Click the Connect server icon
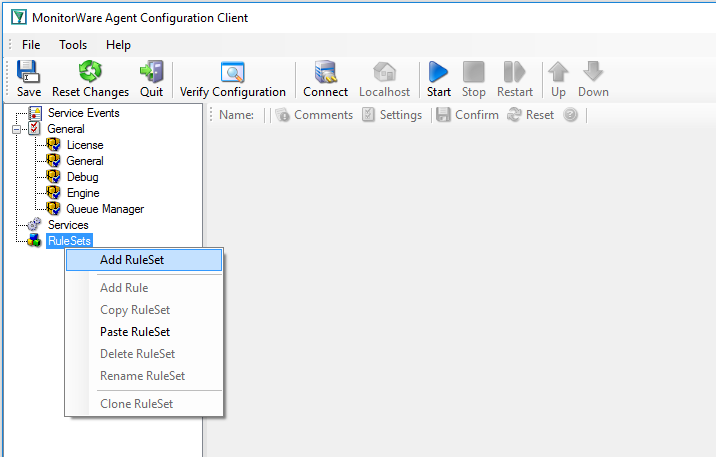This screenshot has width=716, height=457. (325, 72)
